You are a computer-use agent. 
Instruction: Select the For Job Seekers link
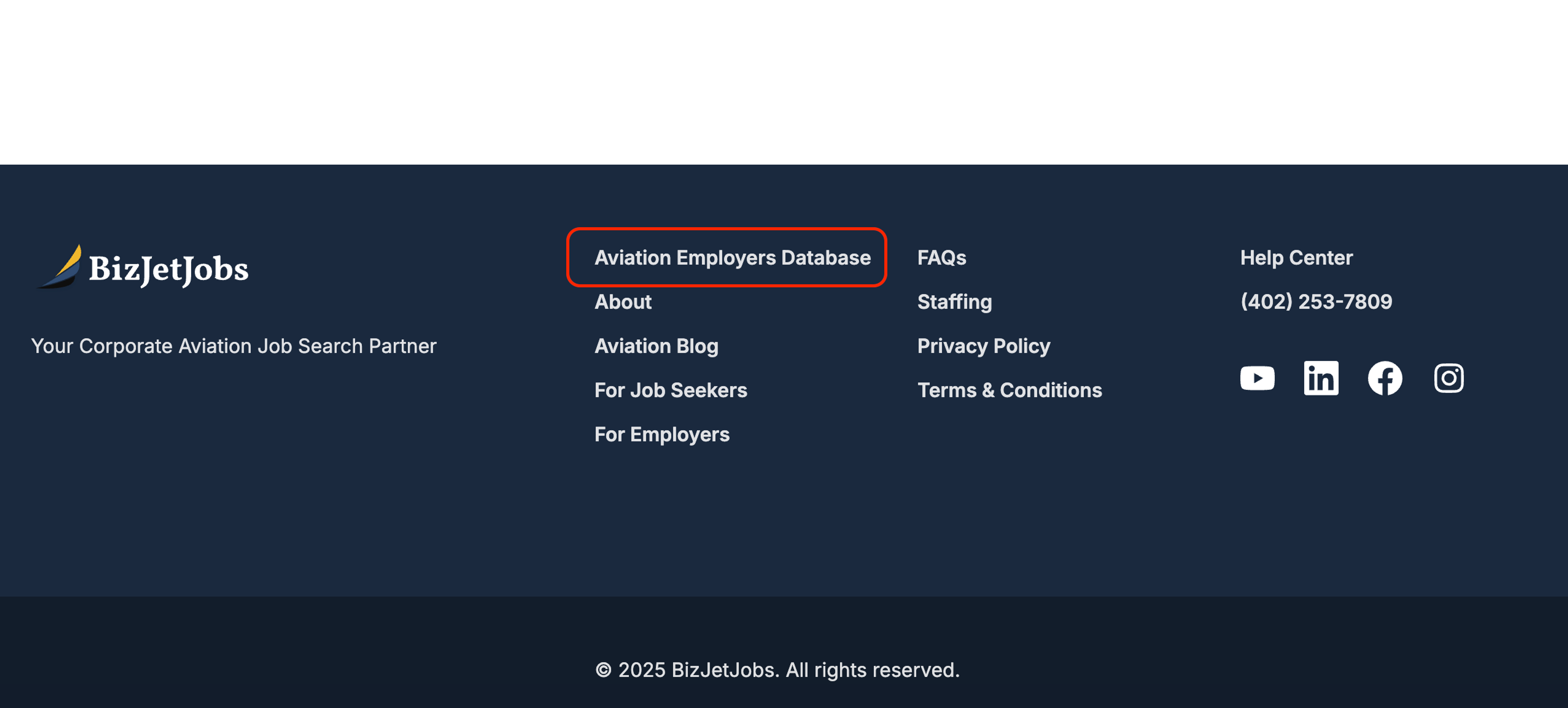tap(670, 390)
